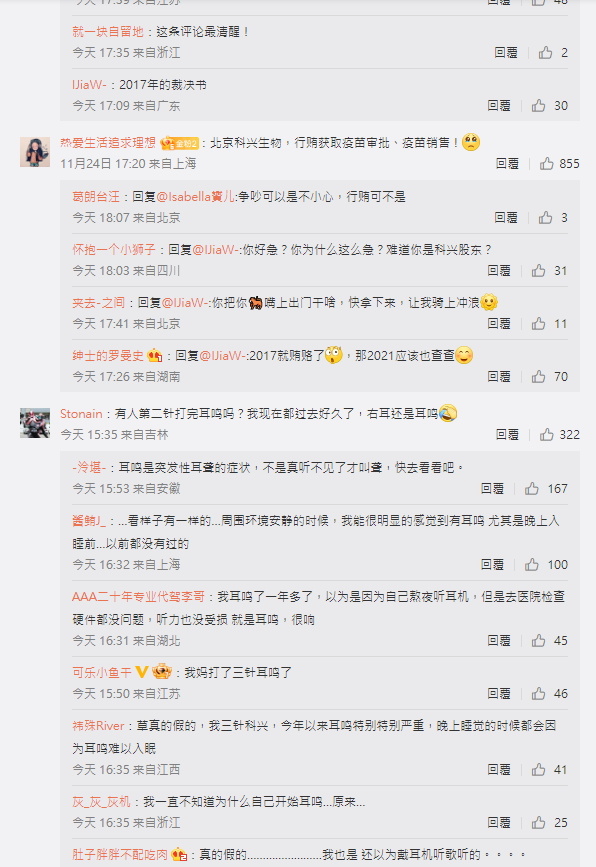
Task: Like the comment with 855 likes
Action: coord(546,164)
